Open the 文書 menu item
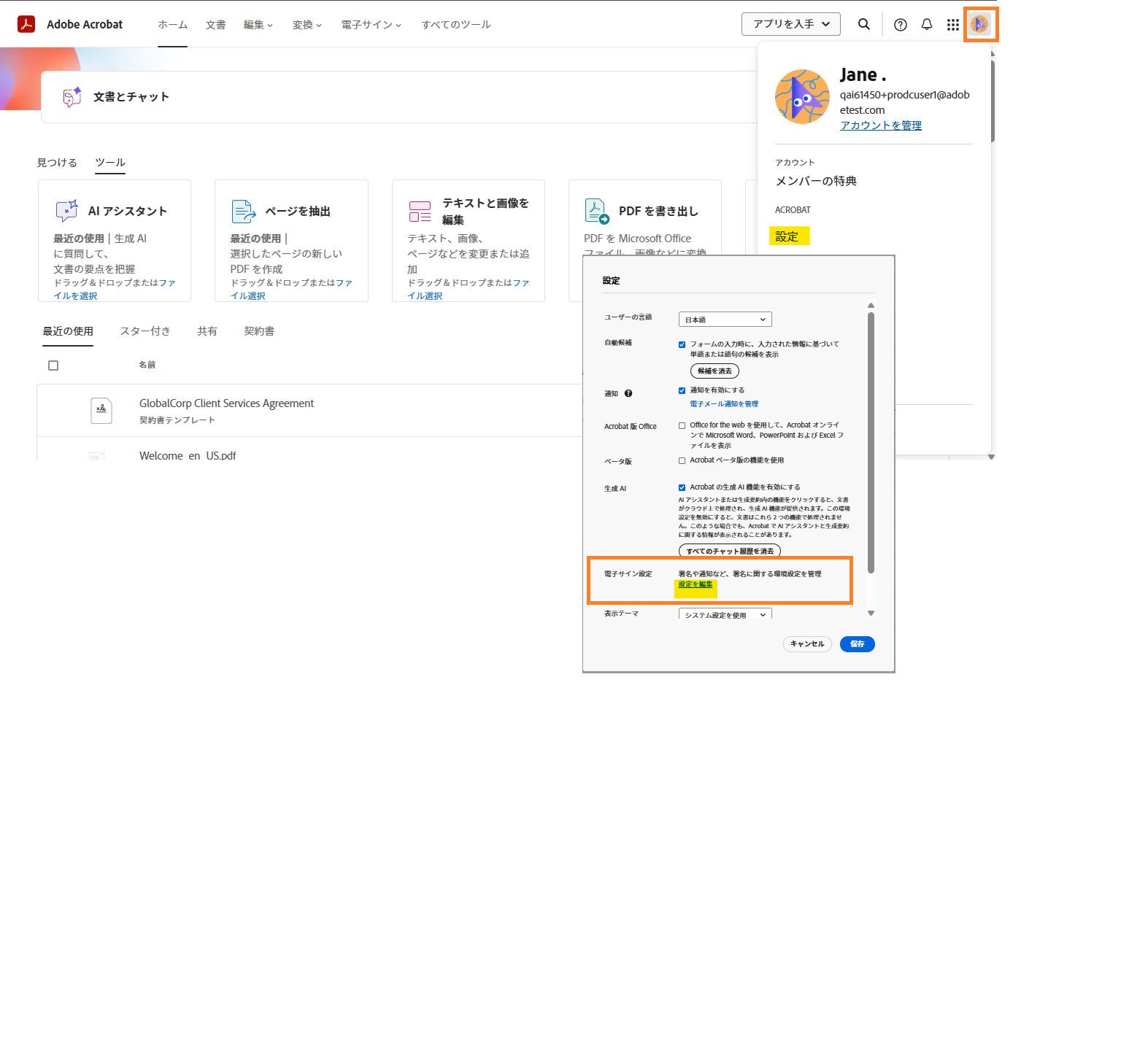 click(215, 25)
